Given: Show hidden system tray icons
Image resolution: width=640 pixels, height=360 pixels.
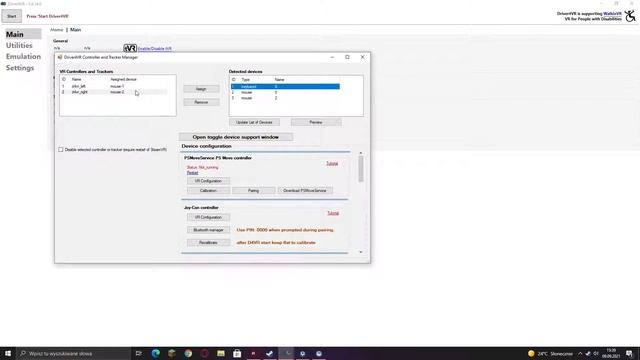Looking at the screenshot, I should [580, 353].
